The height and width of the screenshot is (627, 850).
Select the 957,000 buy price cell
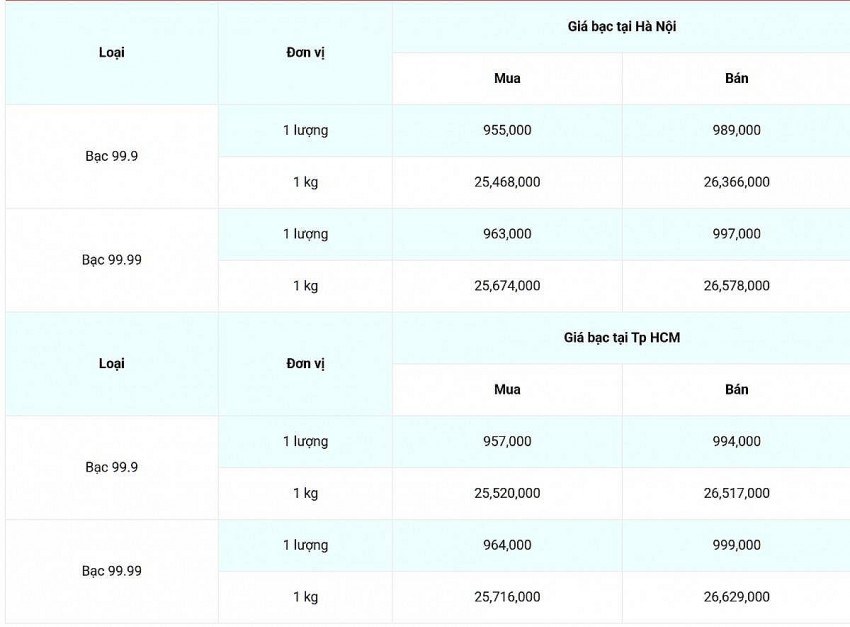(x=507, y=441)
